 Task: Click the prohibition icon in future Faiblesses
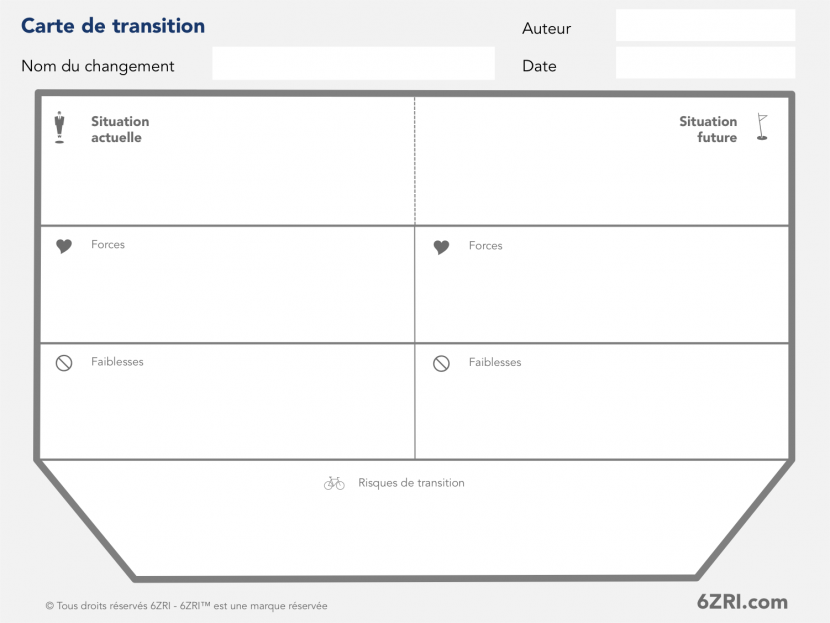coord(441,364)
